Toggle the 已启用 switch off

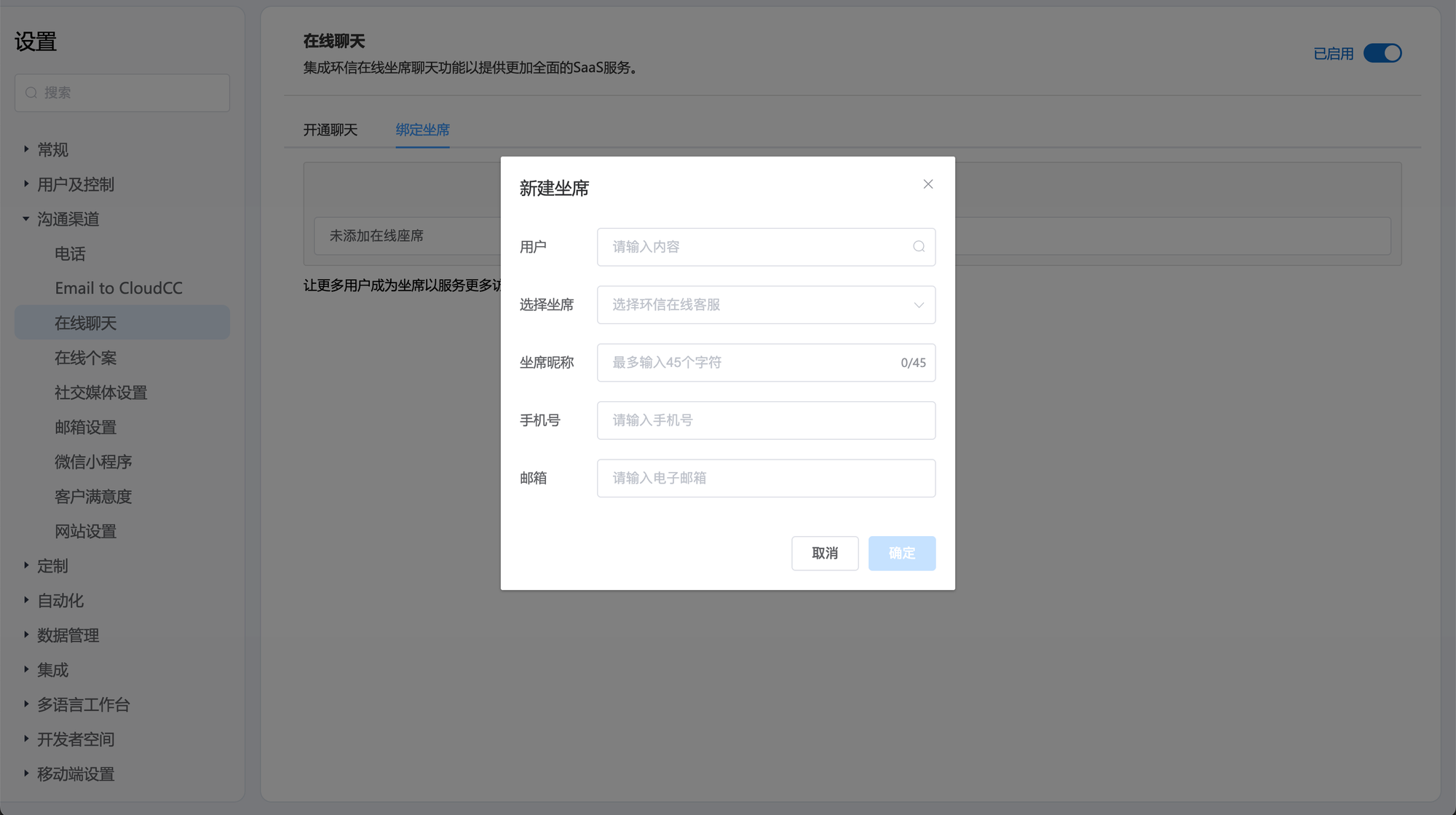pos(1382,53)
